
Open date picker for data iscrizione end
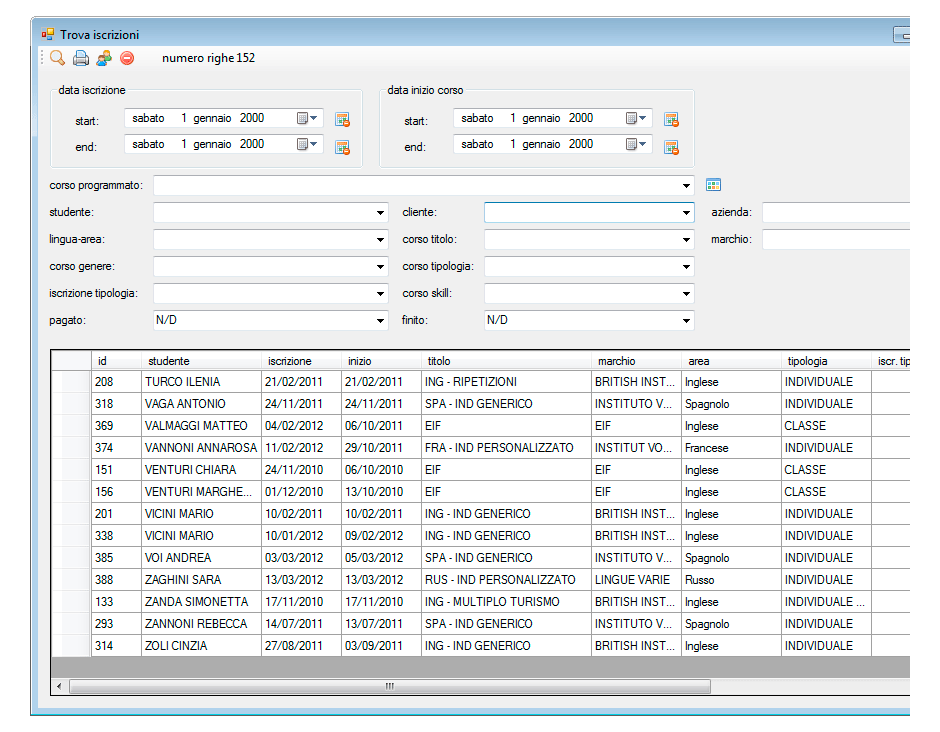pyautogui.click(x=308, y=144)
